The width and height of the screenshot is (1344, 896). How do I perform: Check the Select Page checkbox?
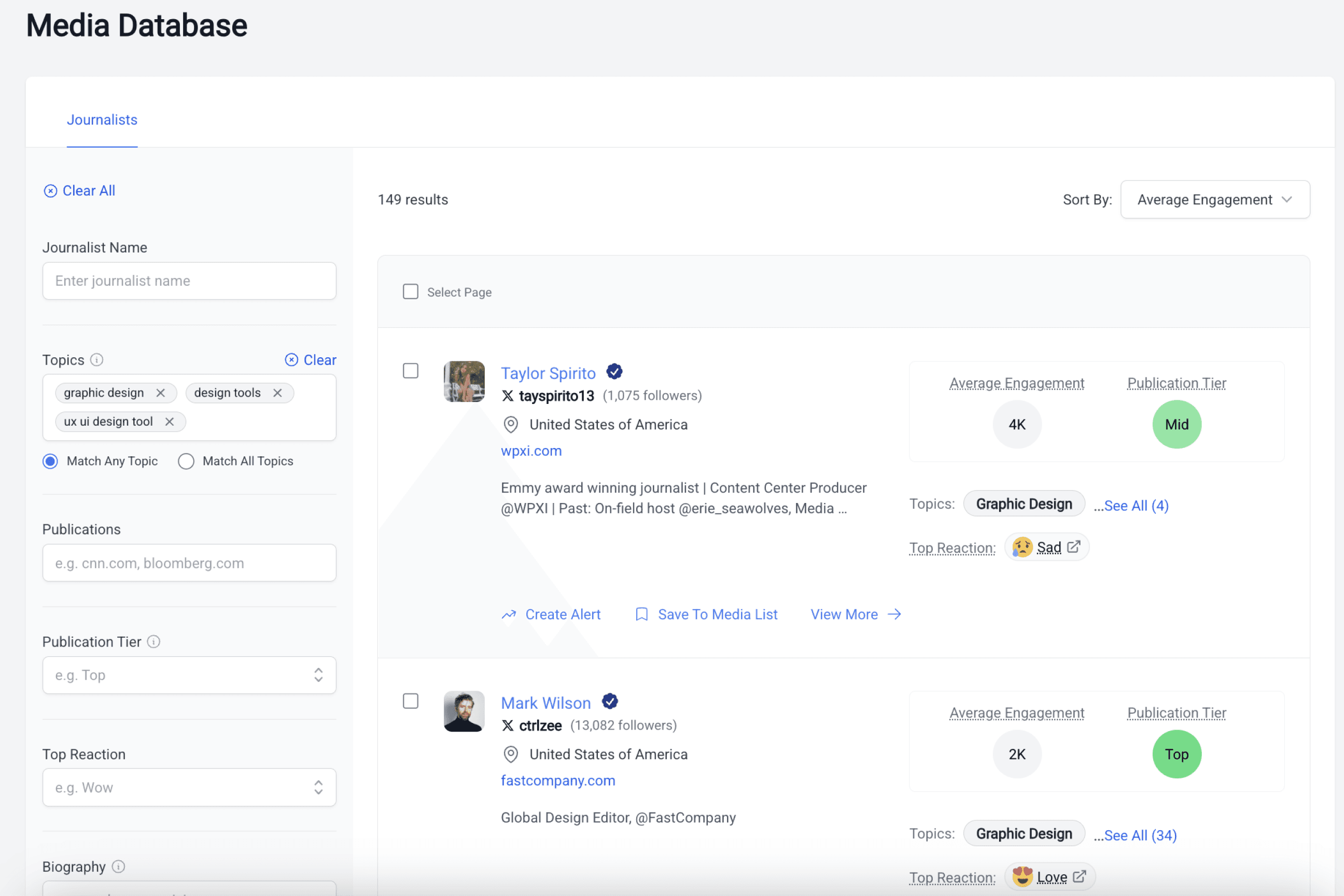click(x=410, y=292)
